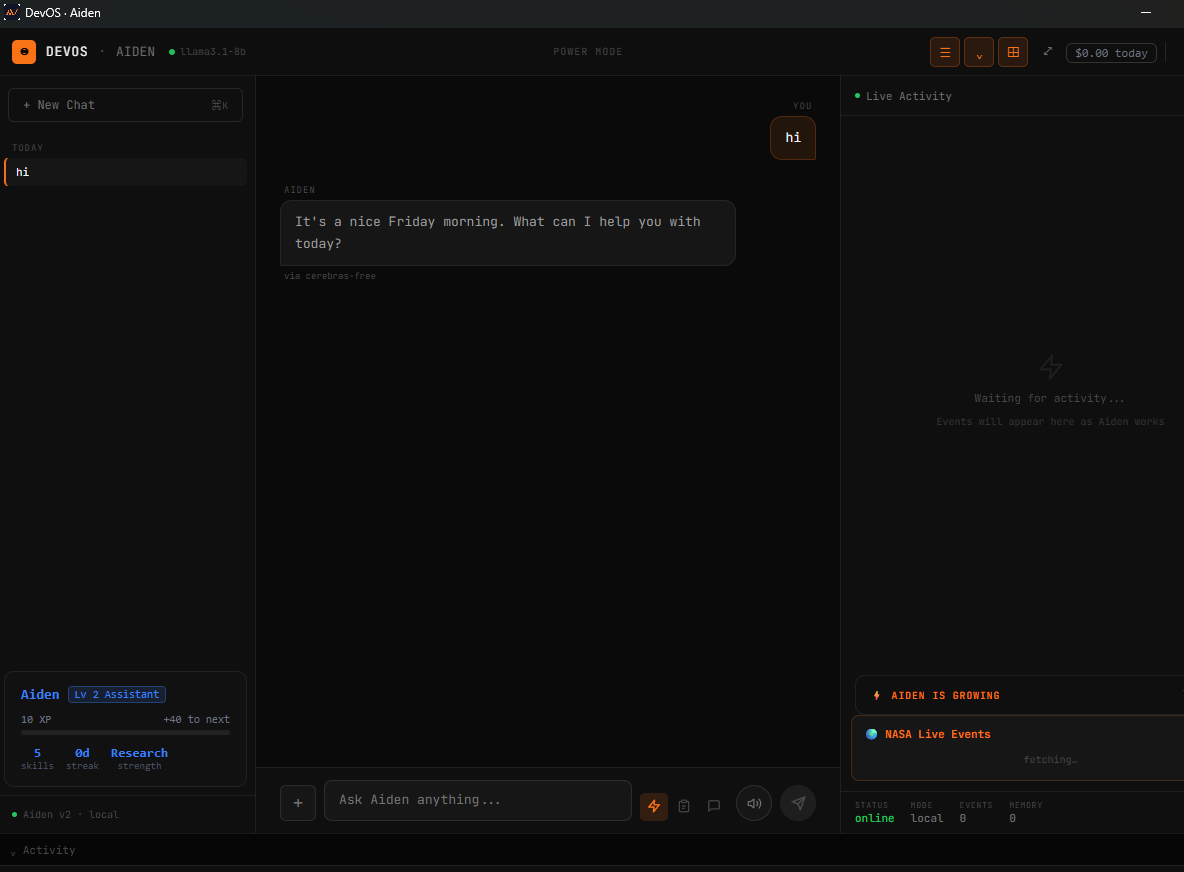The image size is (1184, 872).
Task: Click the DevOS logo icon top left
Action: tap(23, 51)
